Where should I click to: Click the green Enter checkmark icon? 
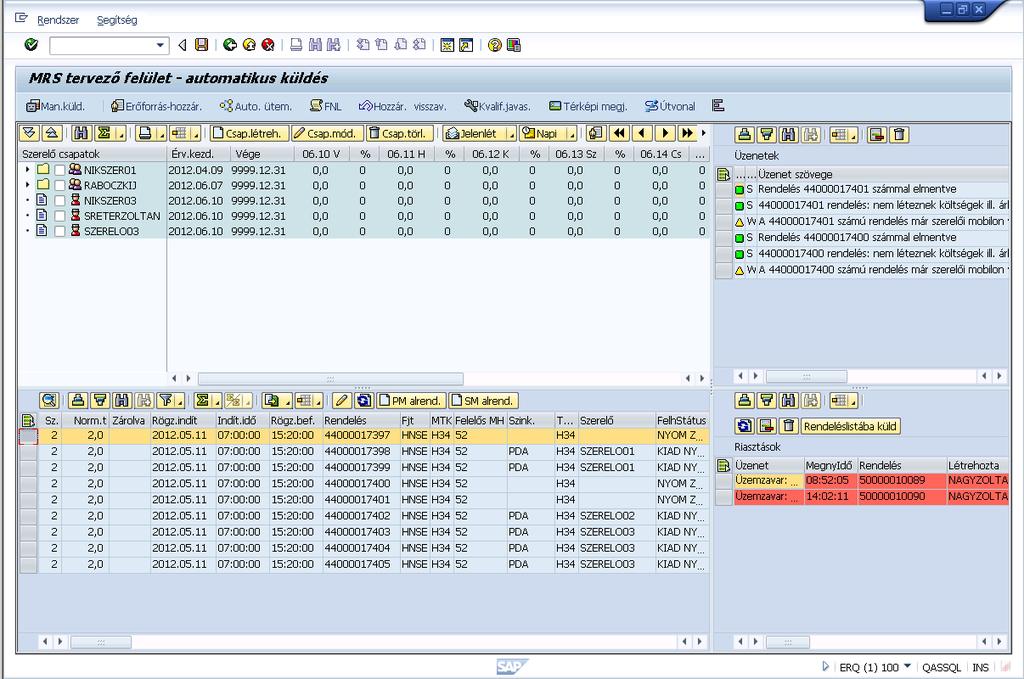31,45
